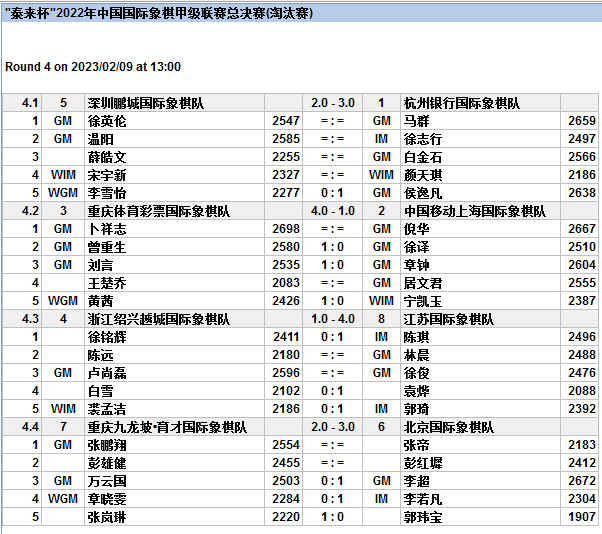This screenshot has height=534, width=602.
Task: Click player name 万云国
Action: (x=107, y=481)
